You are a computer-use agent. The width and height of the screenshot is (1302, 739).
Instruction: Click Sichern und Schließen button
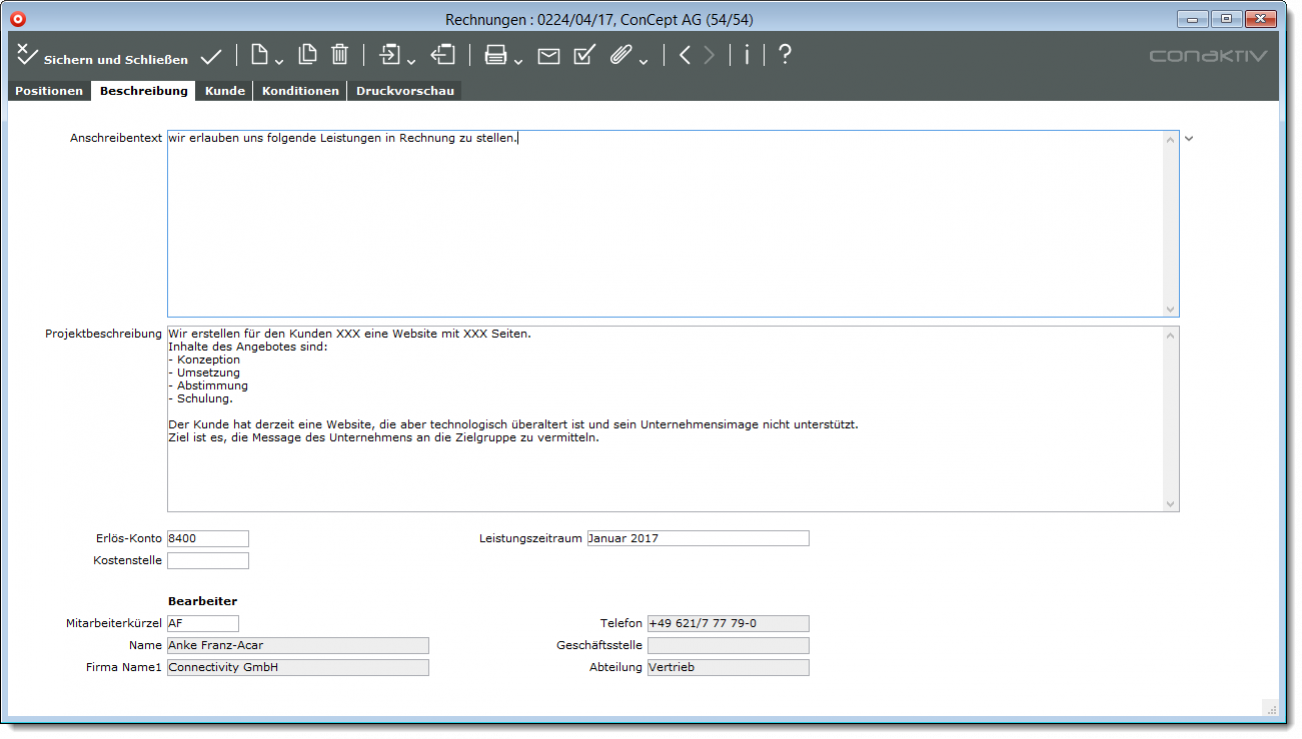[102, 58]
